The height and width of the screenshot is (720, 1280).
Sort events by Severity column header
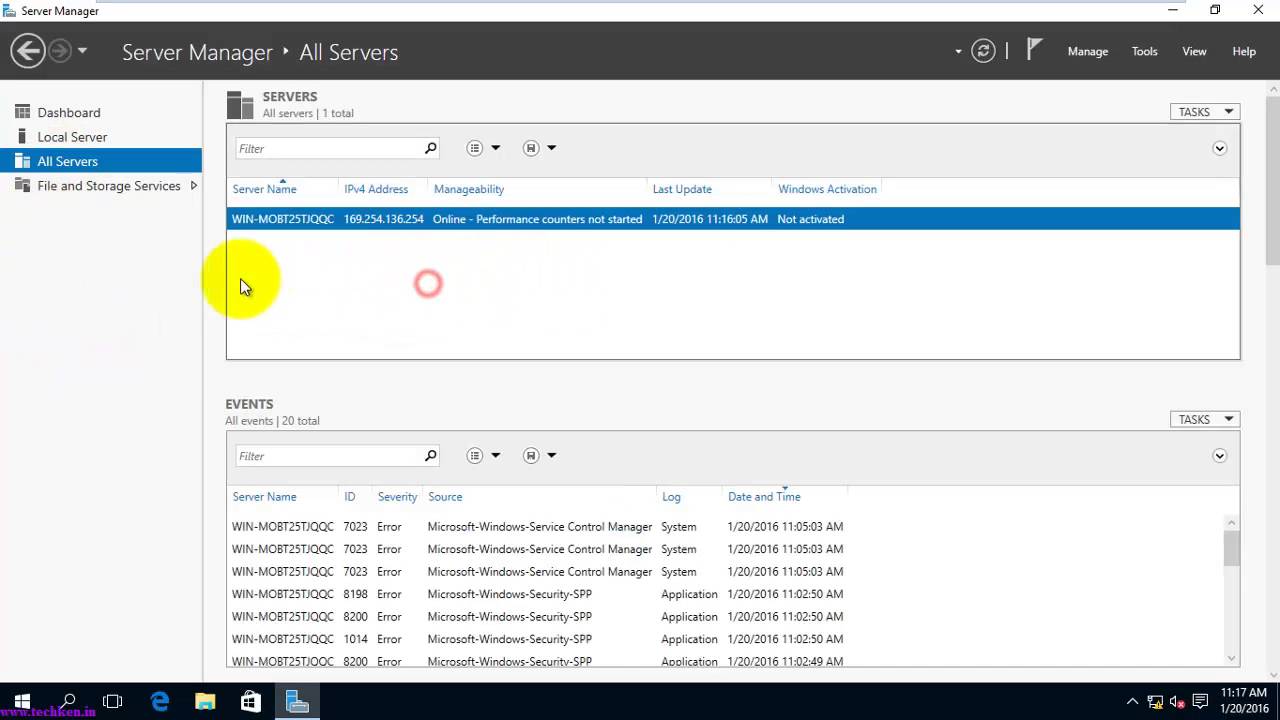pyautogui.click(x=397, y=496)
